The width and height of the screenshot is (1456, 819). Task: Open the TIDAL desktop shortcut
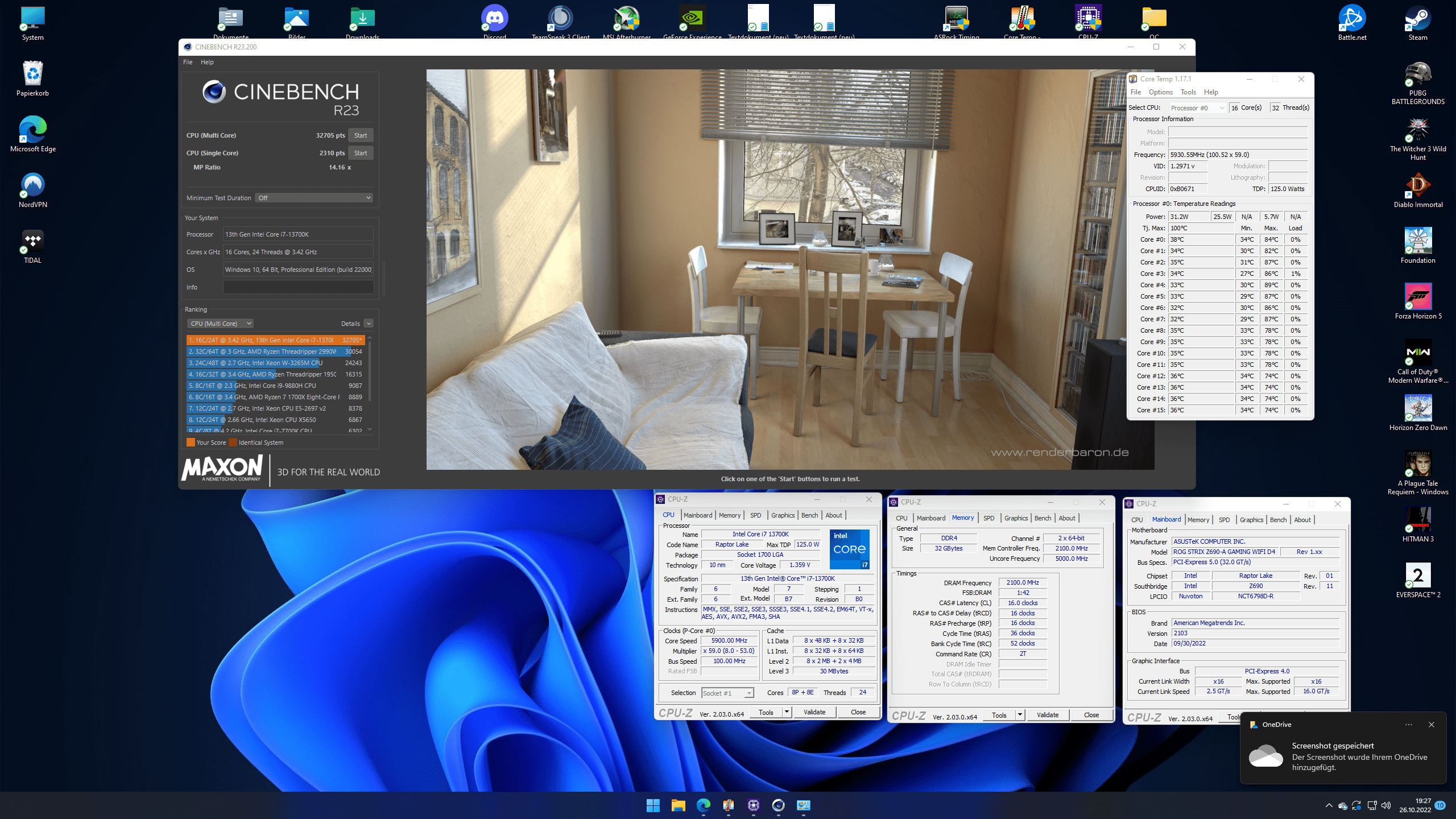tap(33, 246)
